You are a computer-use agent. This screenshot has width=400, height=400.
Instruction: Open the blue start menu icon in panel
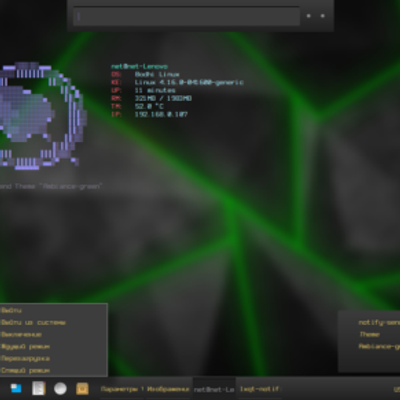[16, 388]
